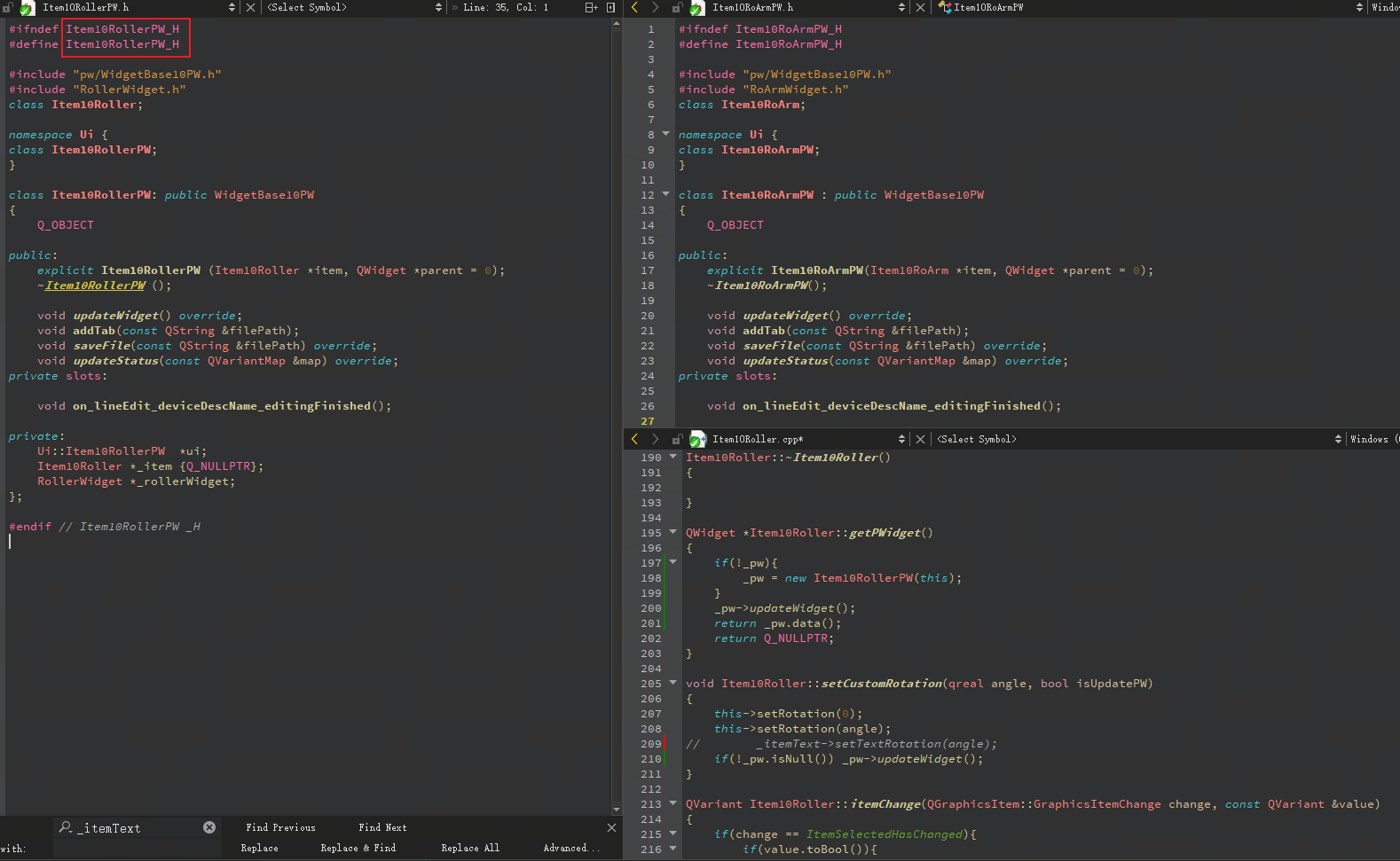Click the find field search options magnifier icon
The image size is (1400, 861).
click(66, 827)
